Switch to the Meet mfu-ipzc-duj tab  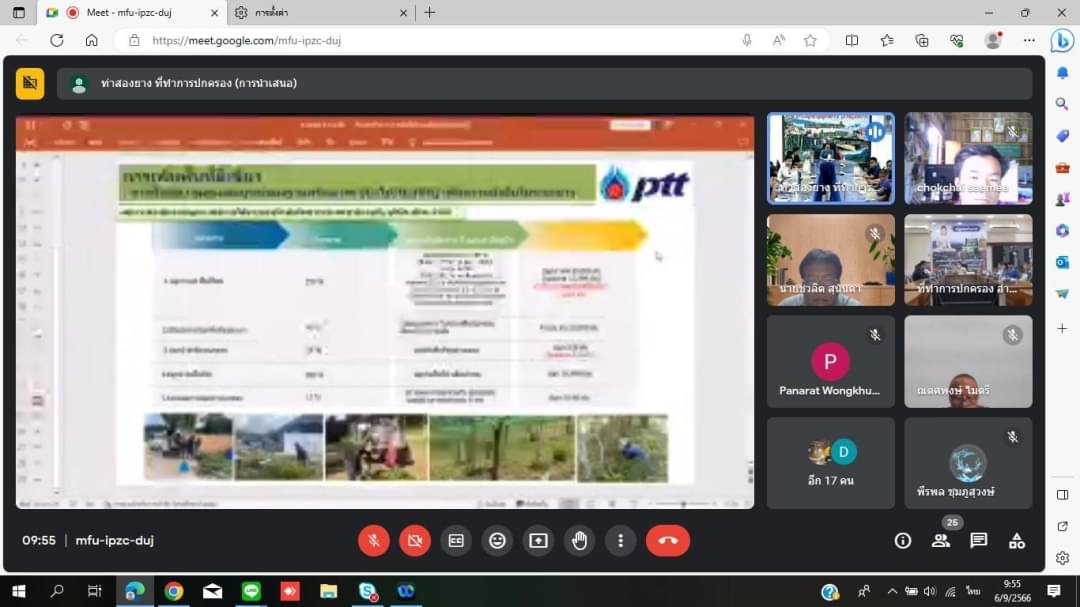129,12
